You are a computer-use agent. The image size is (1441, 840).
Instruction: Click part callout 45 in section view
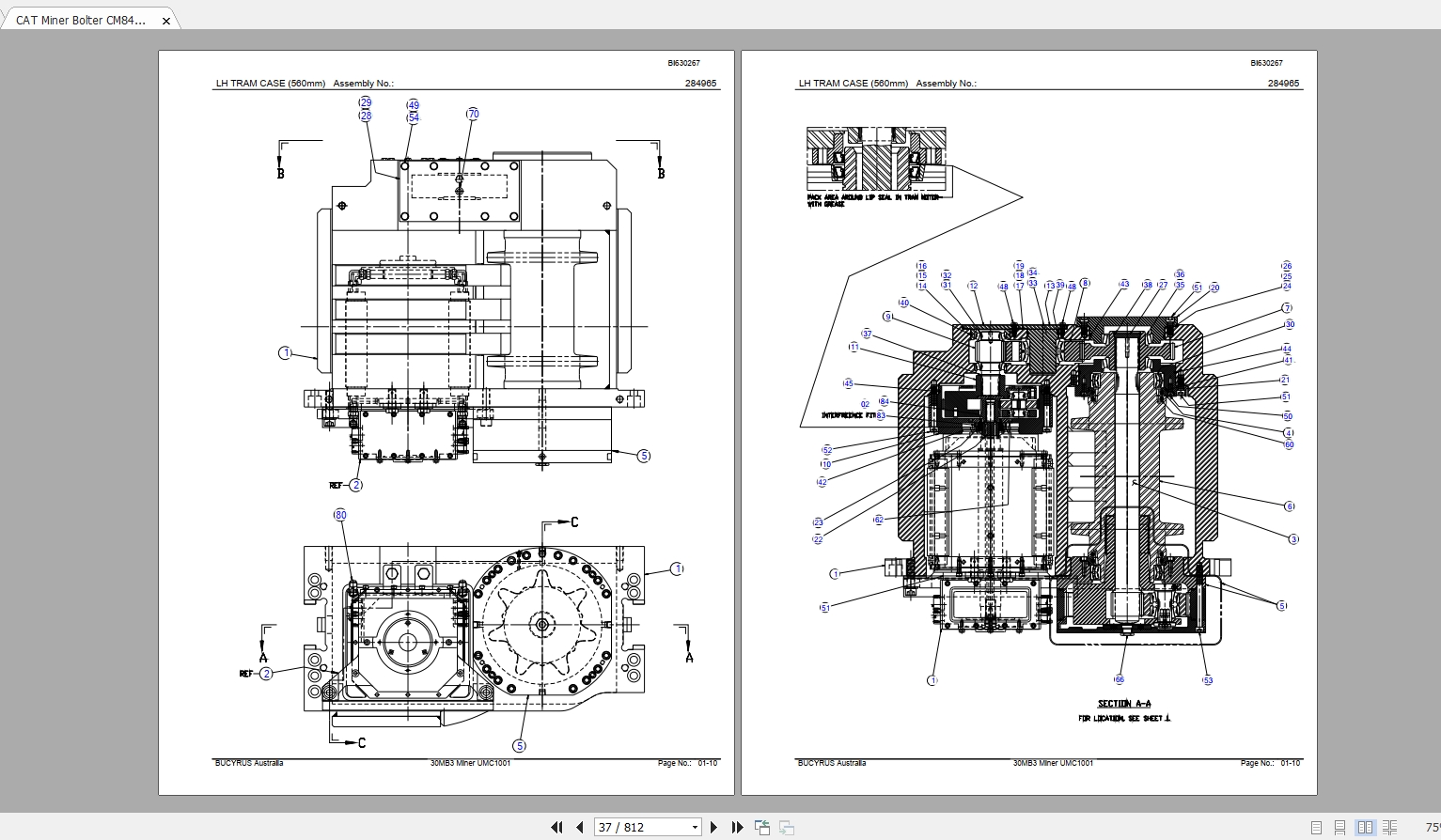(848, 383)
